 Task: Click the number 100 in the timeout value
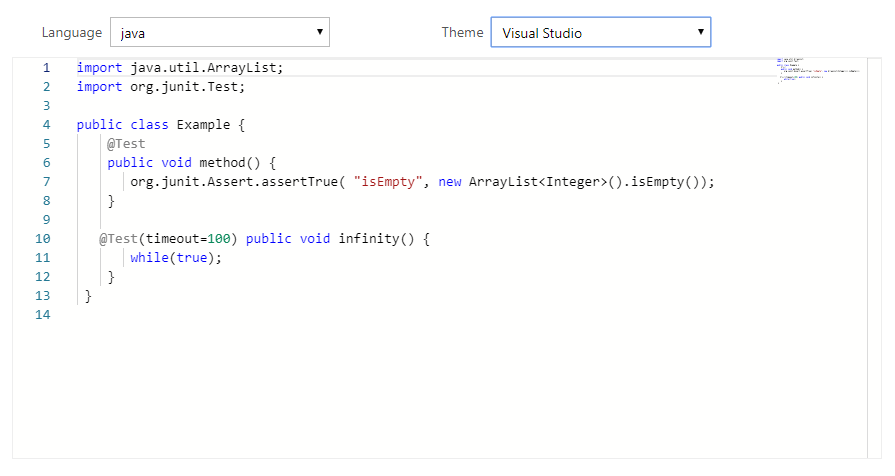coord(219,239)
